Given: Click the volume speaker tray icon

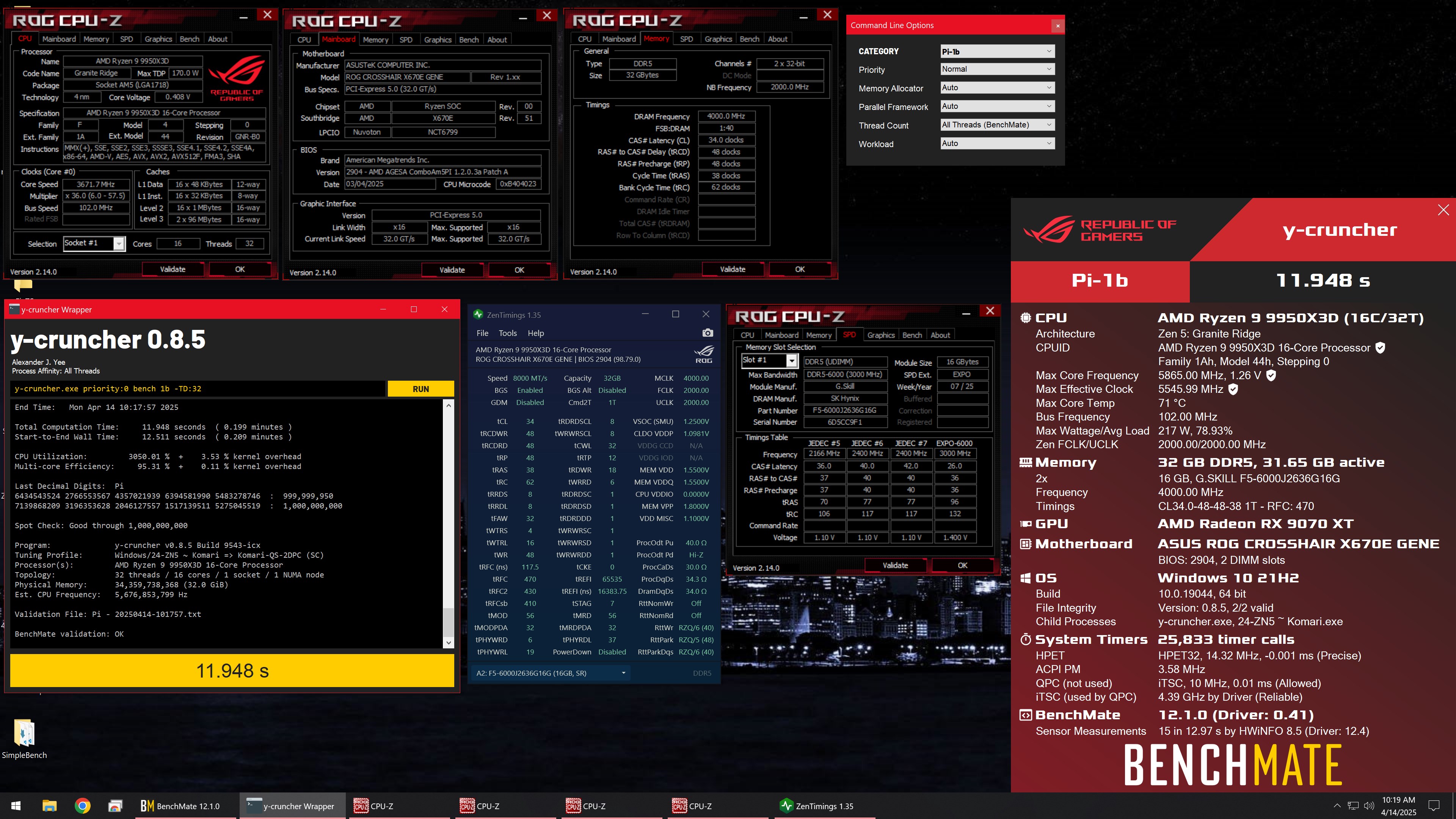Looking at the screenshot, I should [1369, 806].
